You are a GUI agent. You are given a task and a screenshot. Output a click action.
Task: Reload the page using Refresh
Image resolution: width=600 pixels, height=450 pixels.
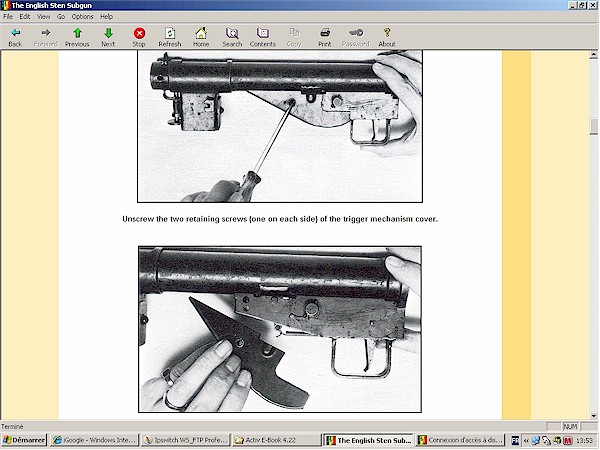point(170,37)
